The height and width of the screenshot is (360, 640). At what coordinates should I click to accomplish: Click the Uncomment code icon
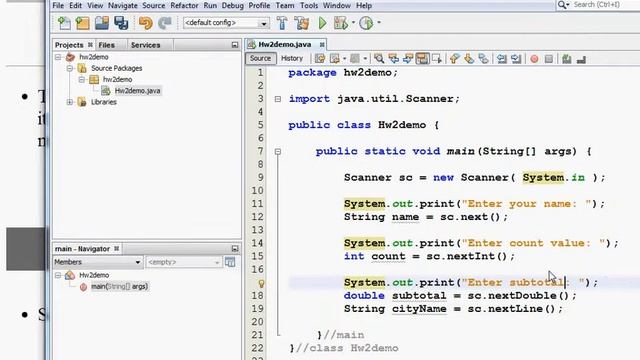click(581, 60)
